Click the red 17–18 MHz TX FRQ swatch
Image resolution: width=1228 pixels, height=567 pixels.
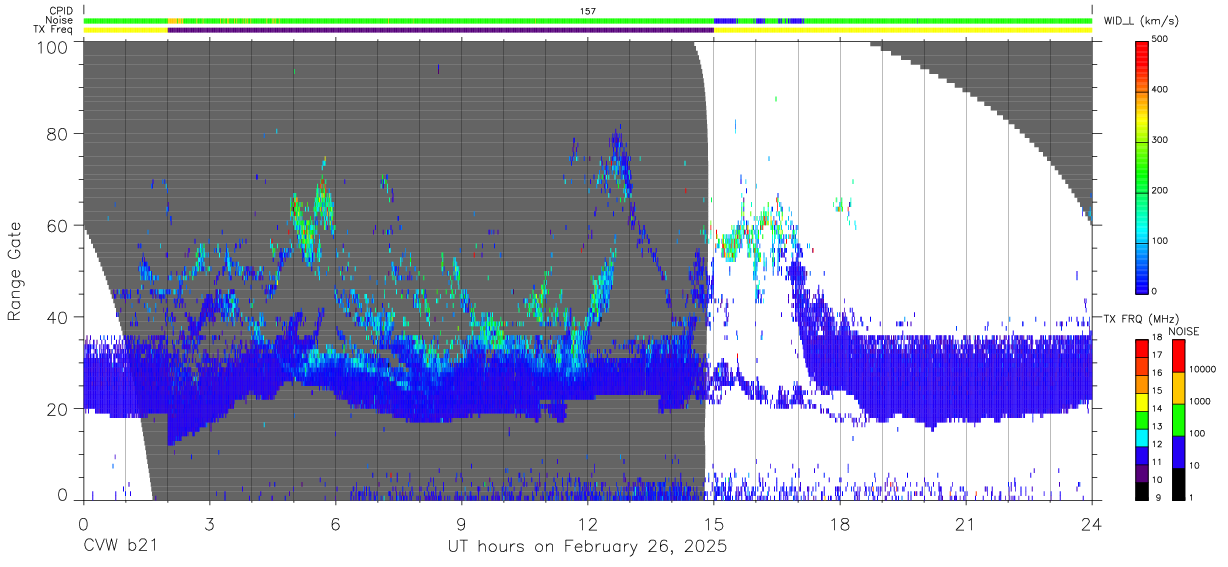click(1141, 347)
